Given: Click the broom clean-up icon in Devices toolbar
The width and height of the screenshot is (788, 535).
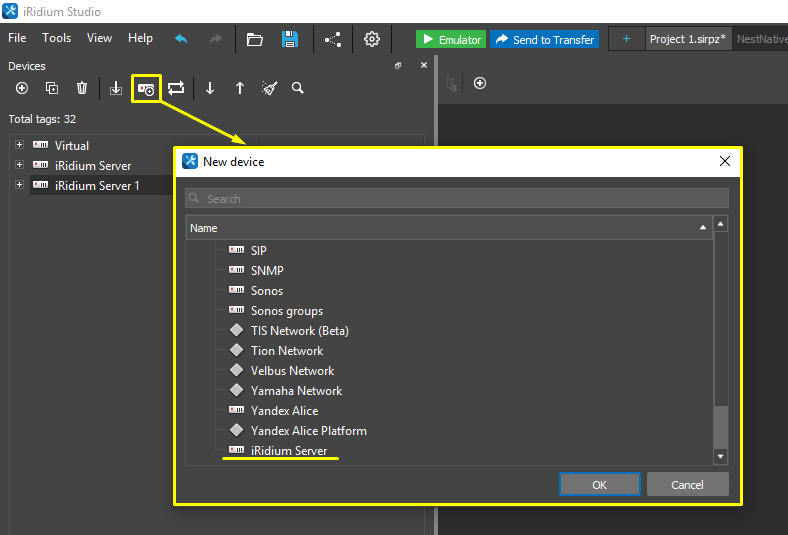Looking at the screenshot, I should click(x=269, y=88).
